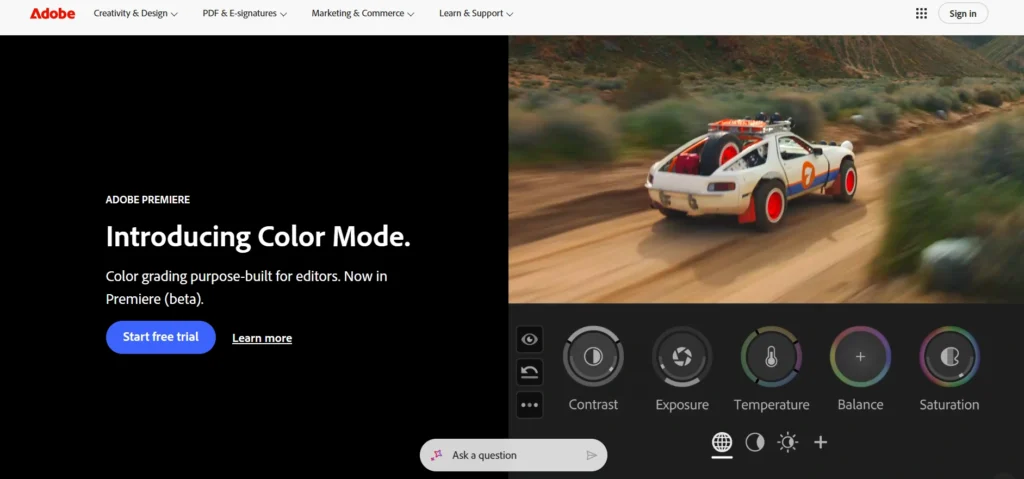Click the Sign in button
The height and width of the screenshot is (479, 1024).
click(963, 14)
